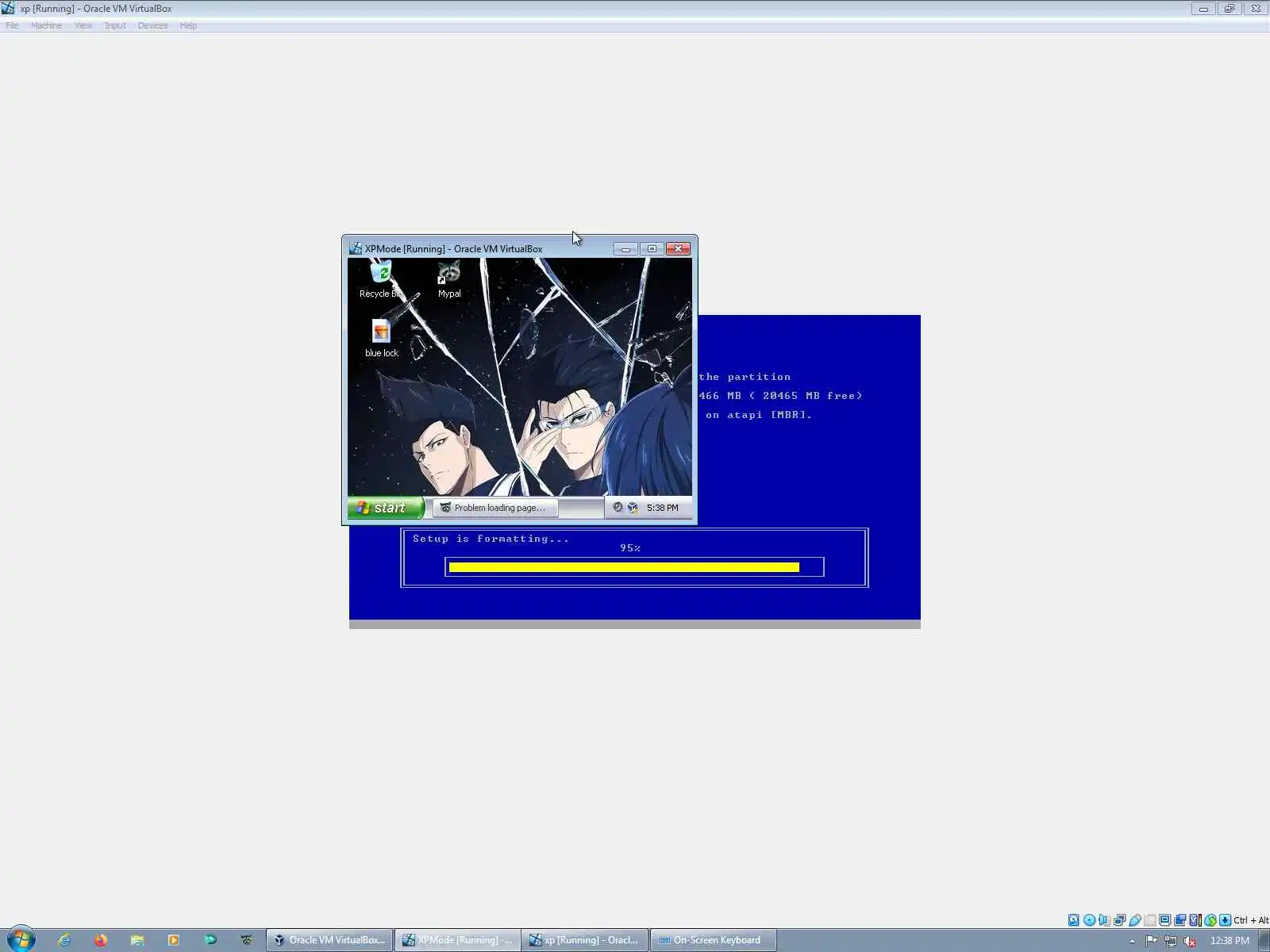Click the keyboard capture arrow icon

point(1225,920)
